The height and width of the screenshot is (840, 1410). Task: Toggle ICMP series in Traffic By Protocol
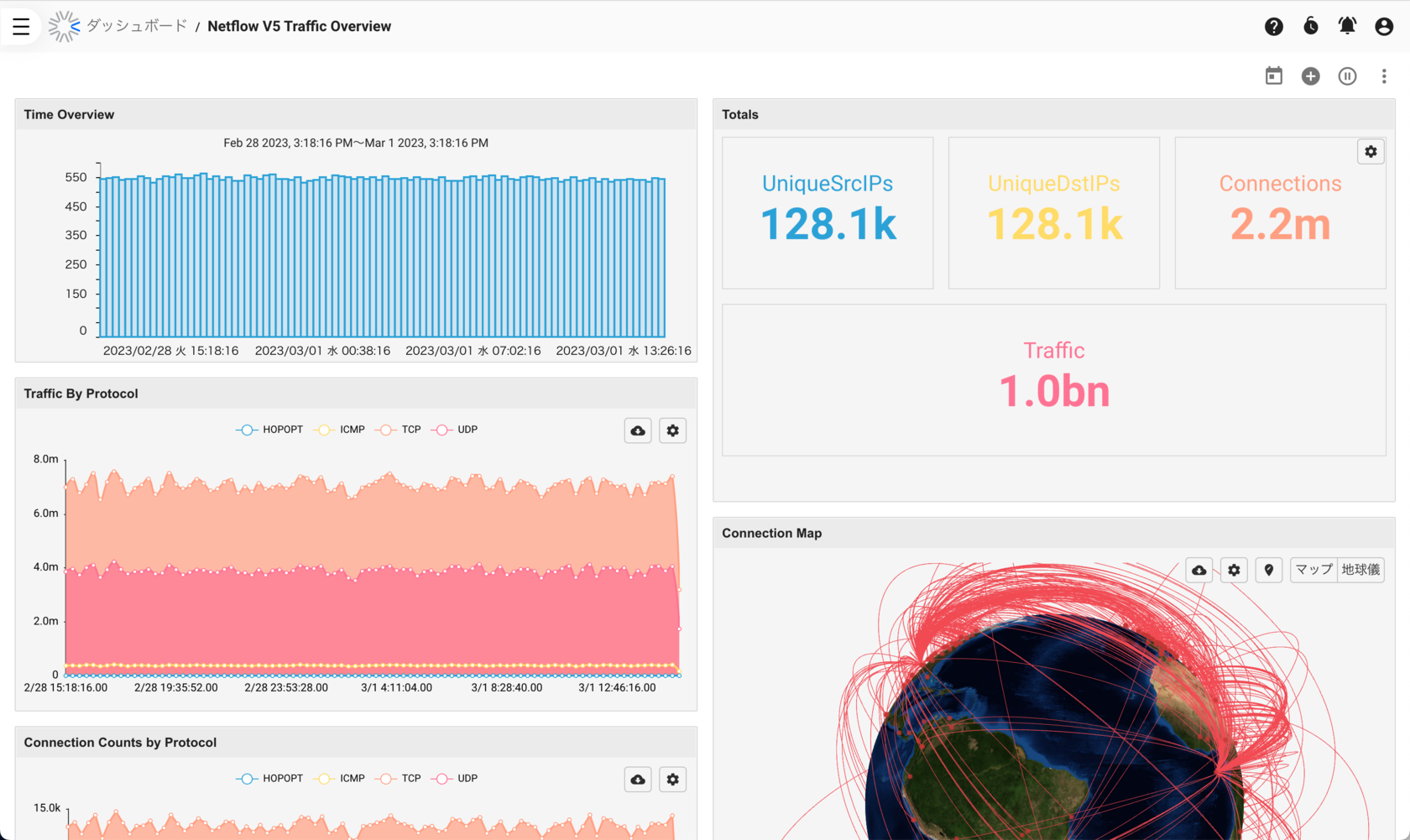point(339,430)
